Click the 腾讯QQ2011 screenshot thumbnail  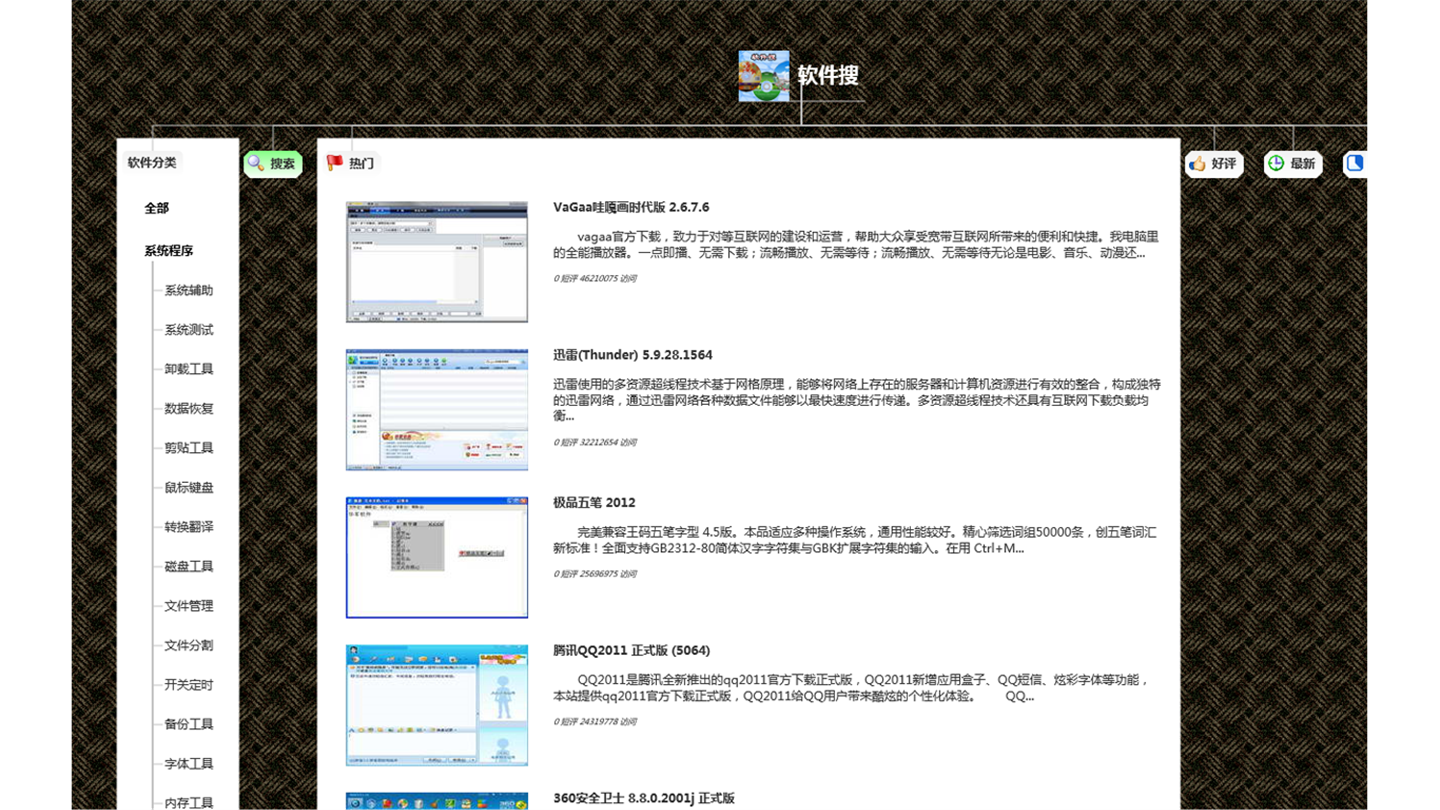(437, 706)
